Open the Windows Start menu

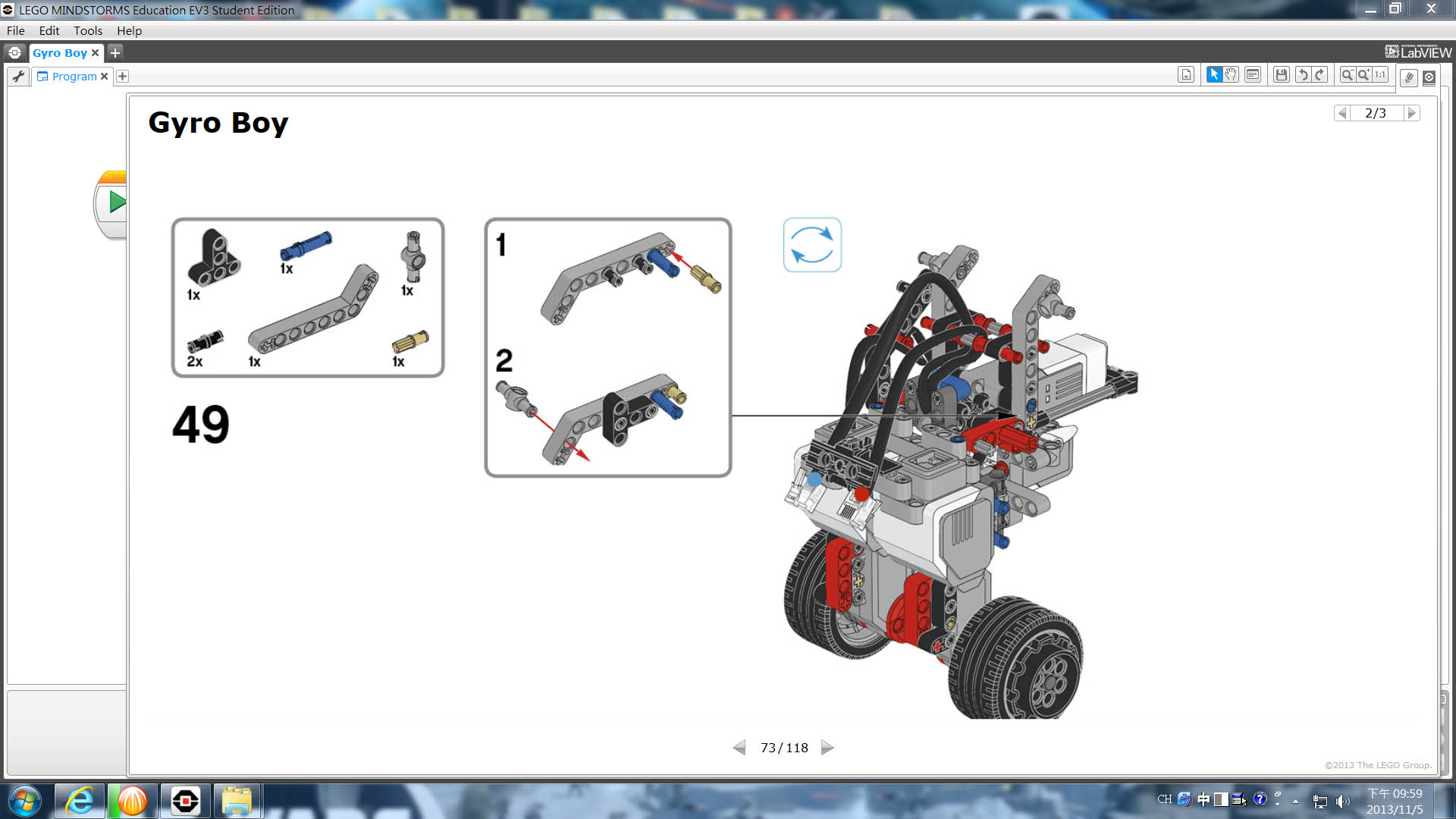tap(25, 801)
